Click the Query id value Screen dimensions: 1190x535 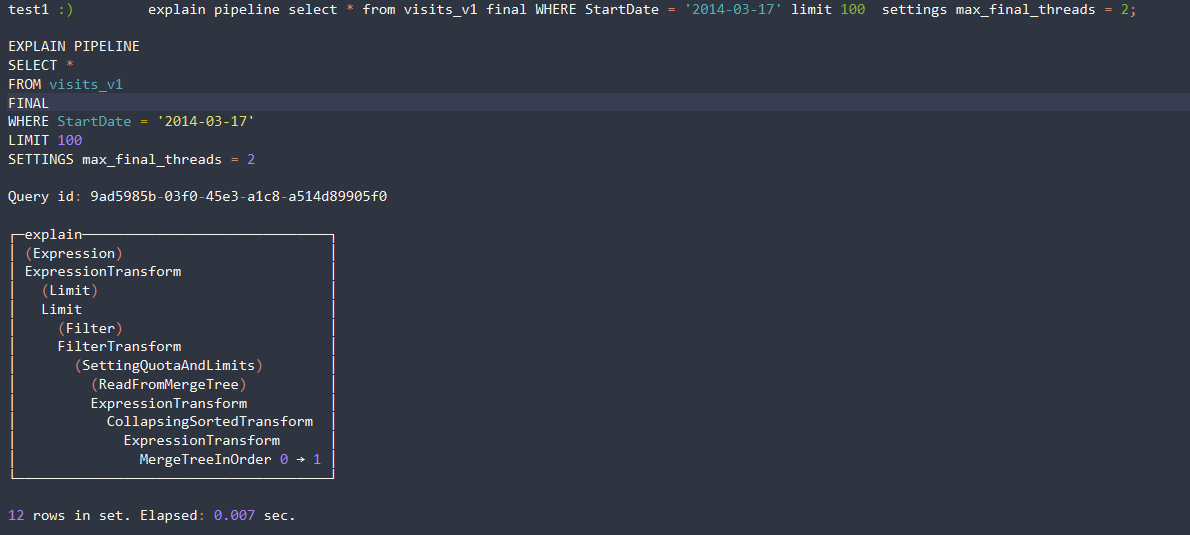[x=238, y=197]
